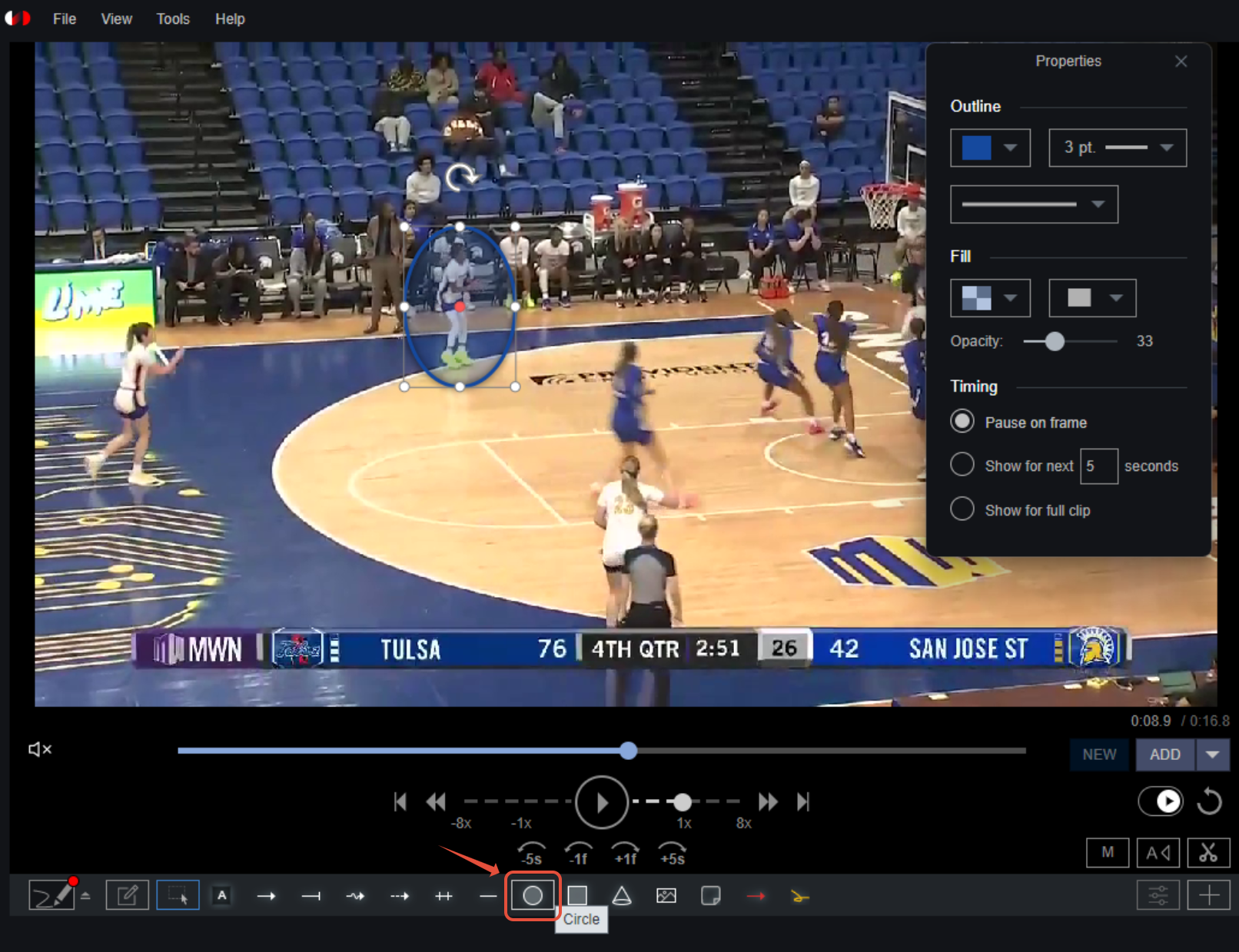Click the scissors cut clip icon
1239x952 pixels.
[1207, 852]
